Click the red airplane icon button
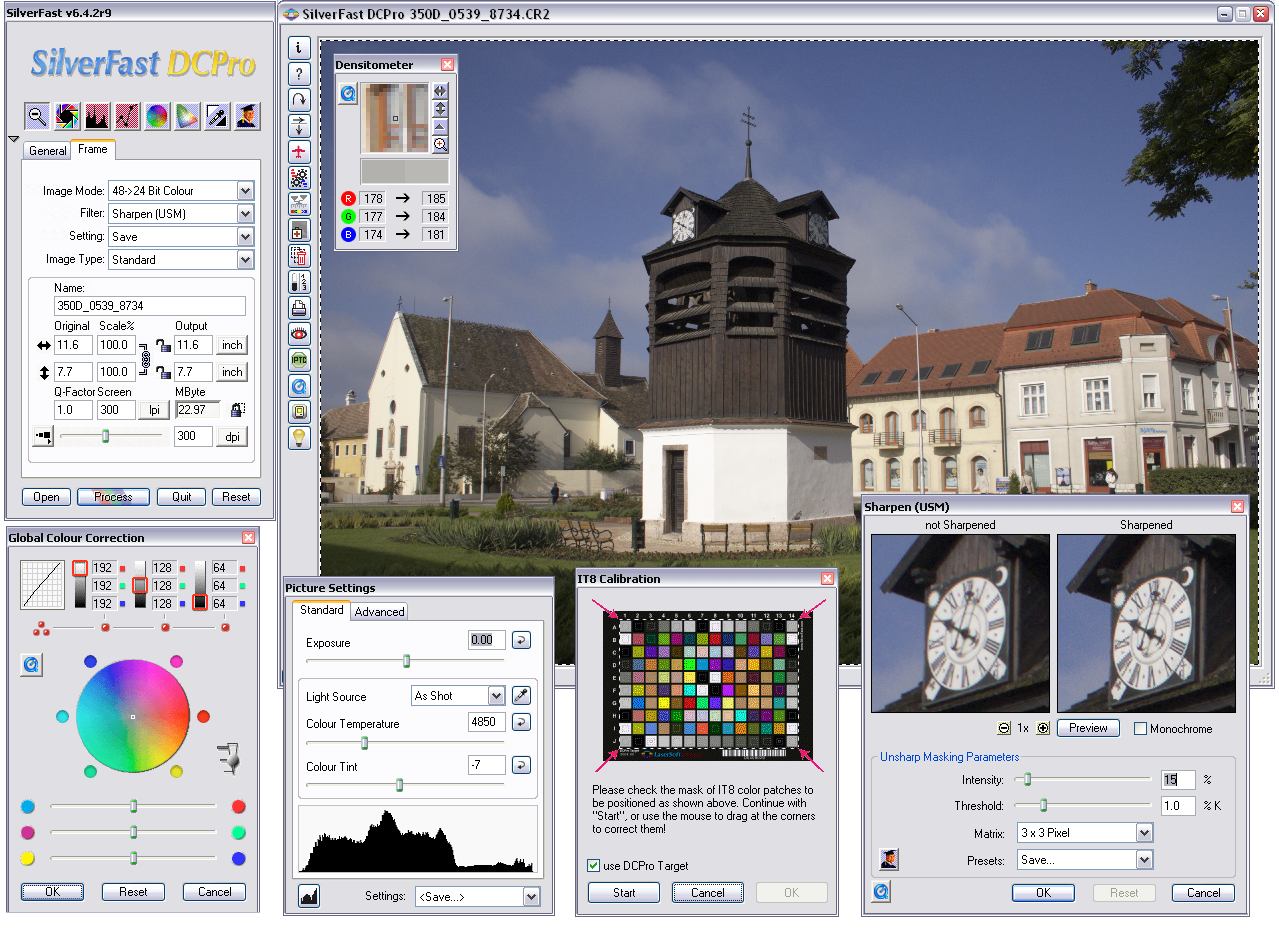This screenshot has width=1279, height=934. (x=299, y=152)
